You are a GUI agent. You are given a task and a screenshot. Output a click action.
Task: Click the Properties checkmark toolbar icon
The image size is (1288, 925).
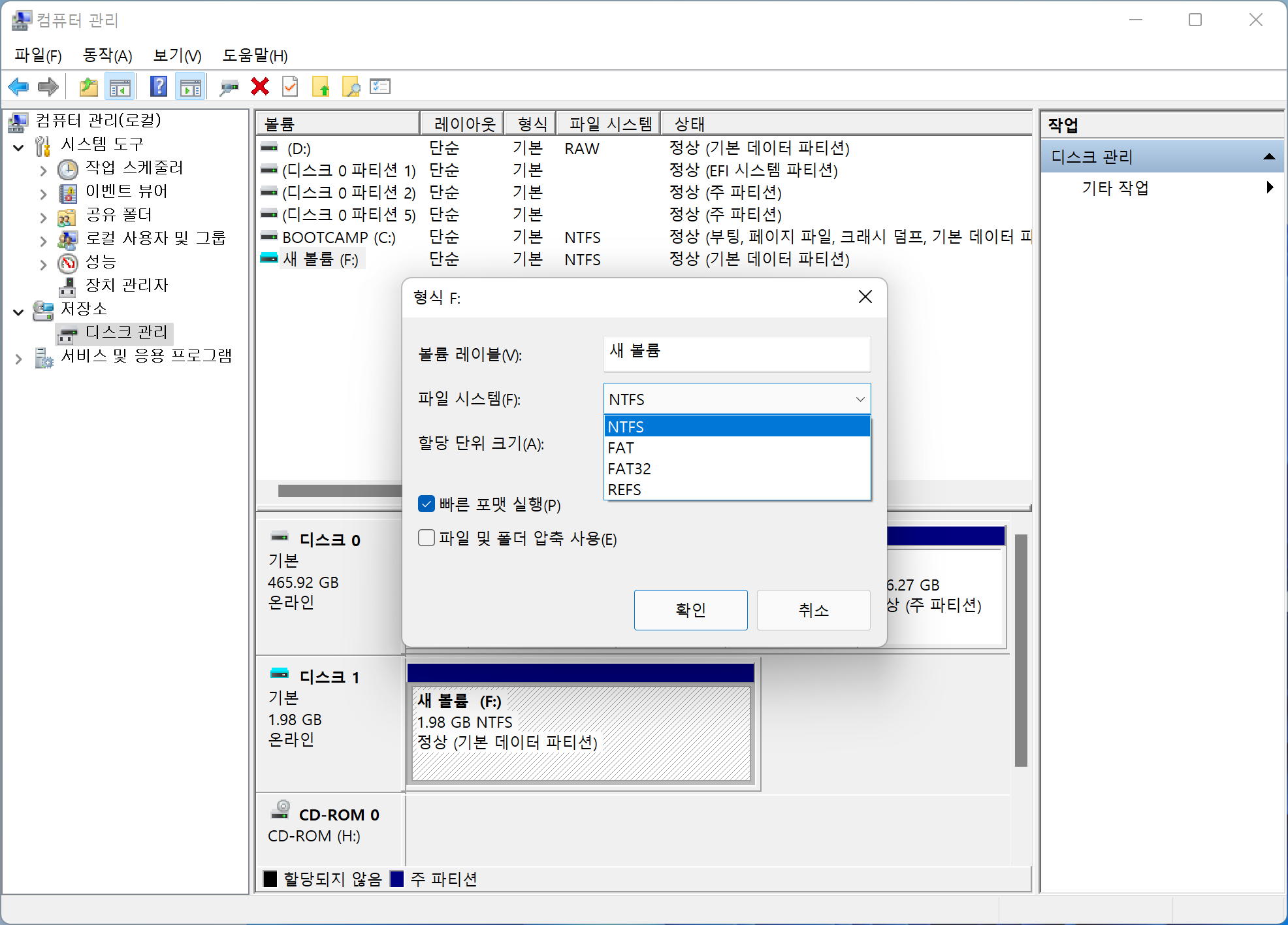290,86
